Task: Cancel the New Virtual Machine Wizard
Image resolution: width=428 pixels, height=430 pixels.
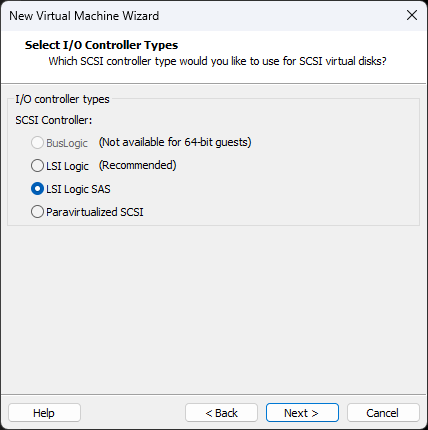Action: pos(383,413)
